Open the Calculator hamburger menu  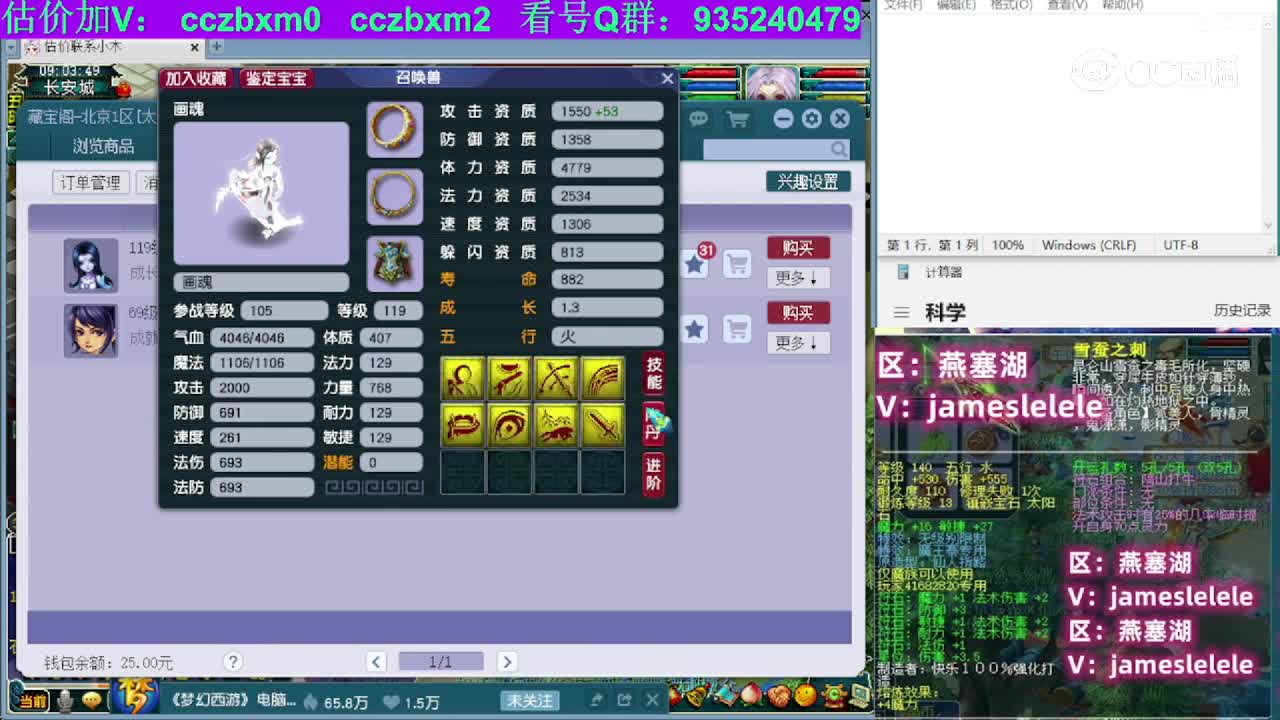(x=901, y=313)
